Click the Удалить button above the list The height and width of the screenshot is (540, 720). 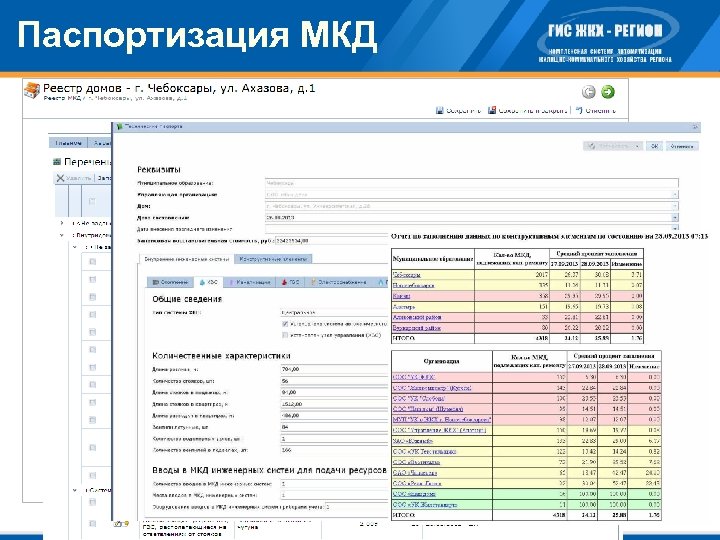[x=73, y=178]
